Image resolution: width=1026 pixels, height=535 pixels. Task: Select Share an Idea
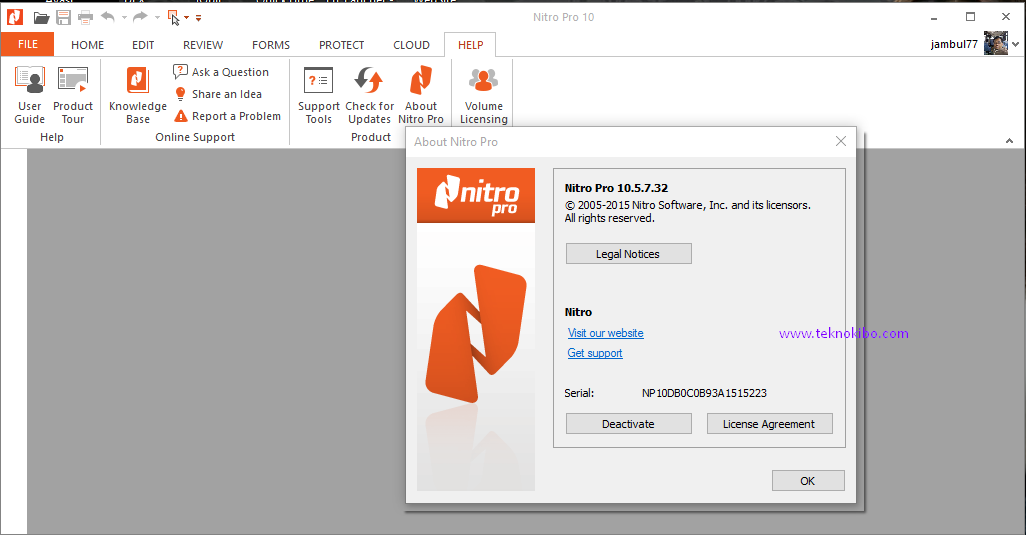[218, 94]
